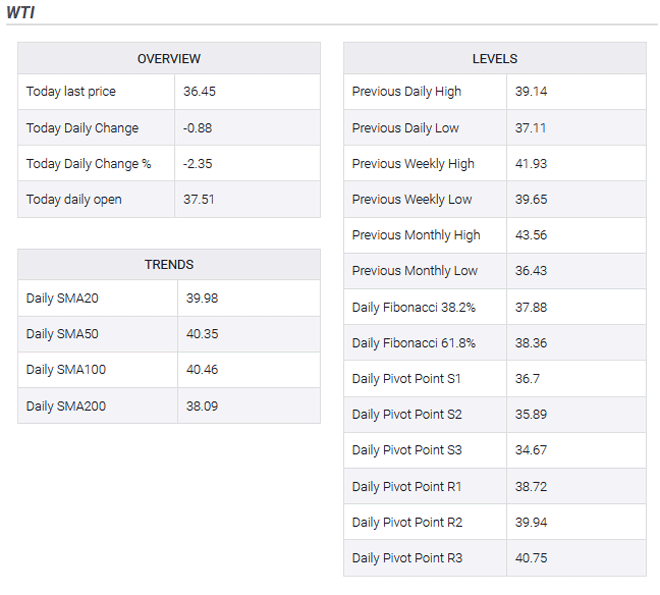The height and width of the screenshot is (595, 660).
Task: Click the Today Daily Change label
Action: [x=82, y=128]
